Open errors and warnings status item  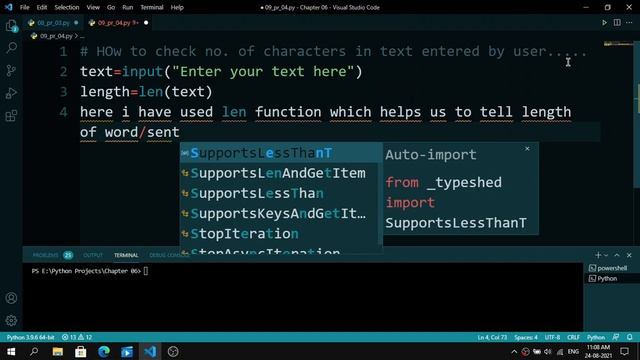(77, 337)
